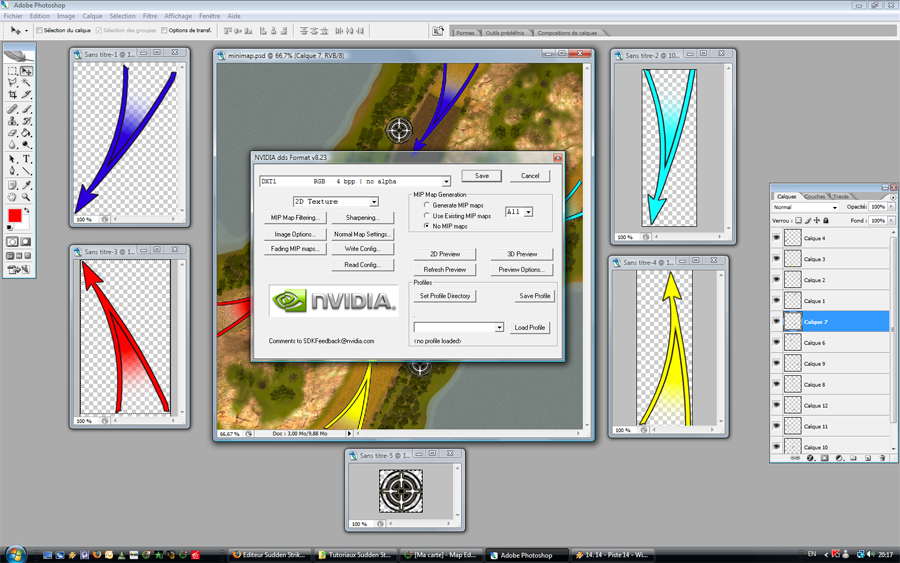Toggle Options de transf. checkbox
Screen dimensions: 900x563
[x=164, y=30]
